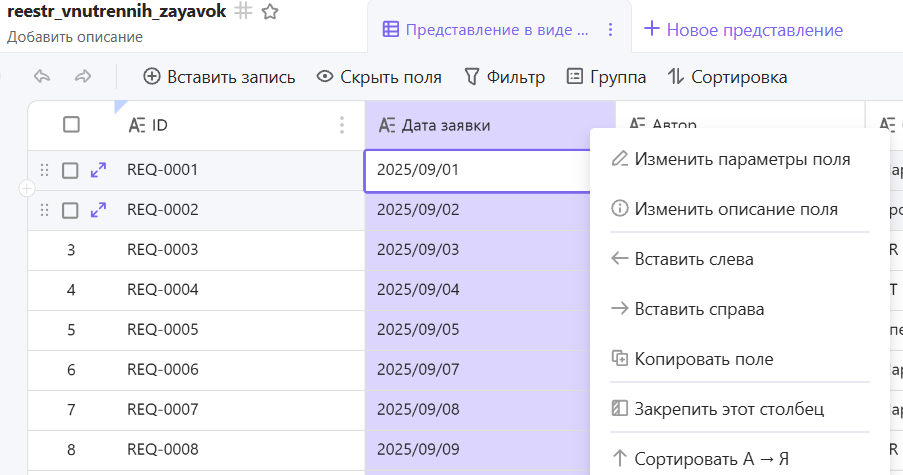Open the 'Фильтр' toolbar option
The width and height of the screenshot is (903, 475).
[504, 77]
